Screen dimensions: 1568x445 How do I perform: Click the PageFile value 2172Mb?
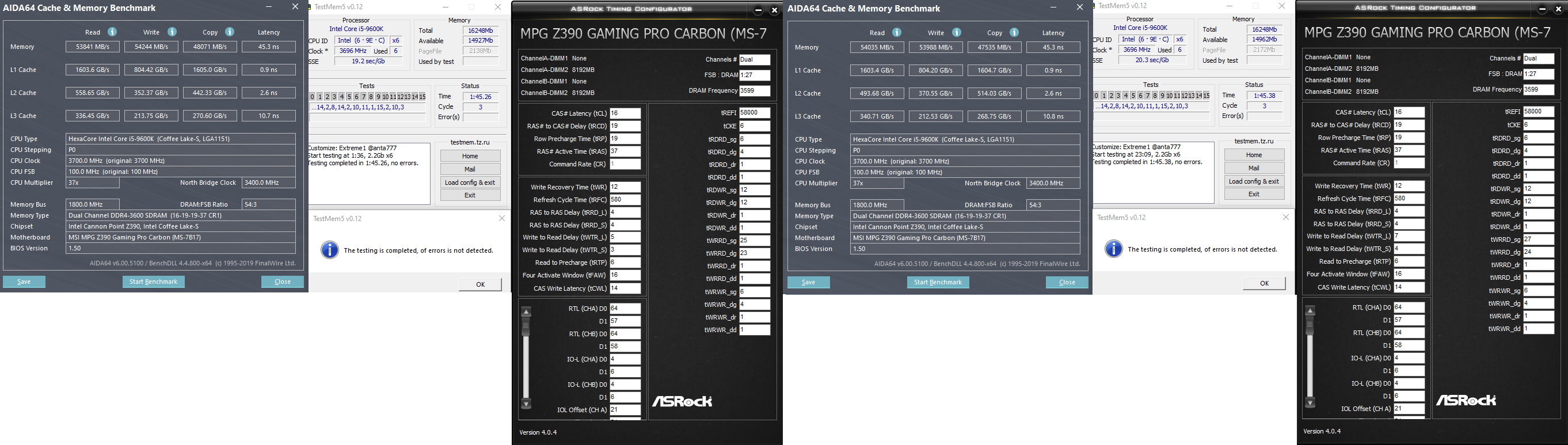coord(1264,50)
